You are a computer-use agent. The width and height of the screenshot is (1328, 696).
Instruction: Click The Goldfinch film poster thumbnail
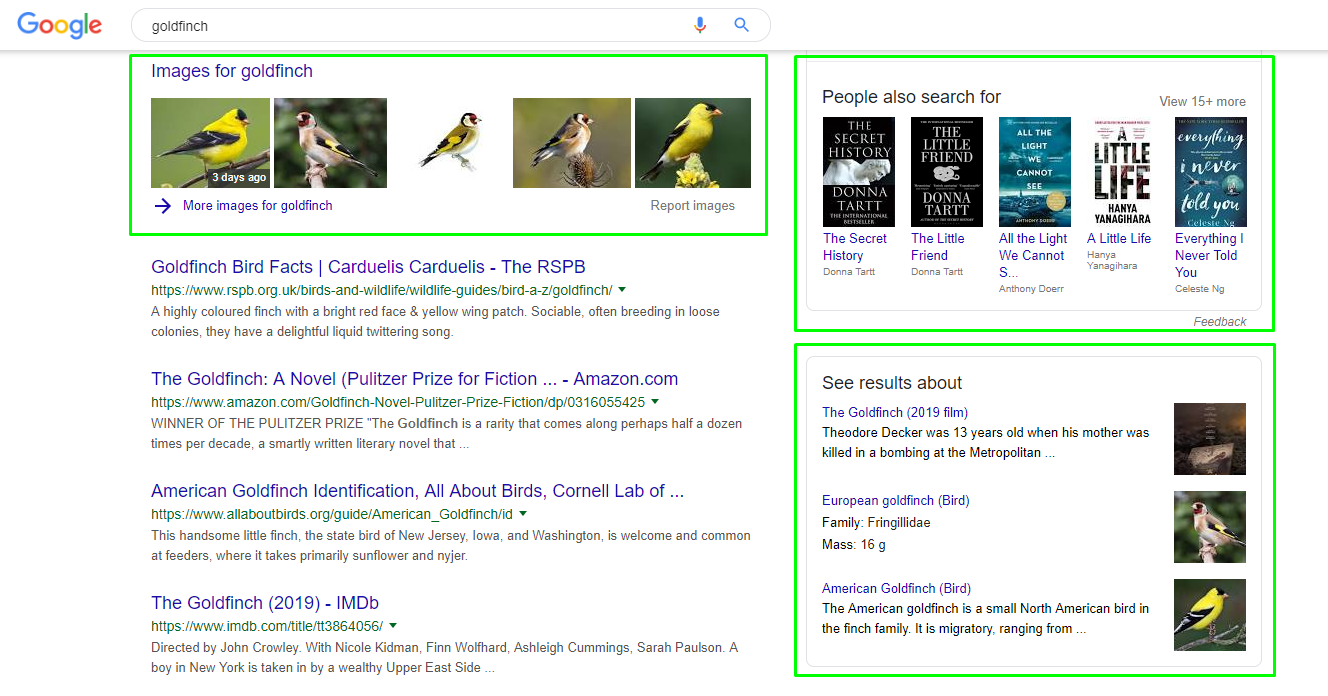click(x=1210, y=439)
